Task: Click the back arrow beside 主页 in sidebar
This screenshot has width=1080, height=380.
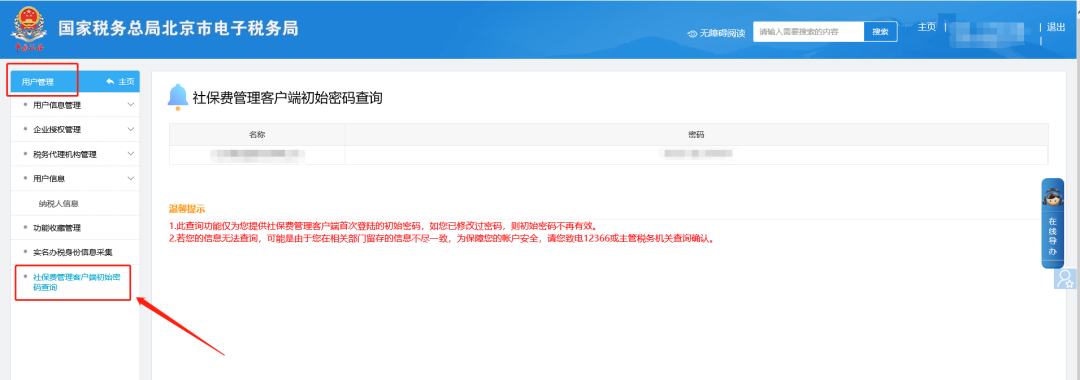Action: pyautogui.click(x=110, y=82)
